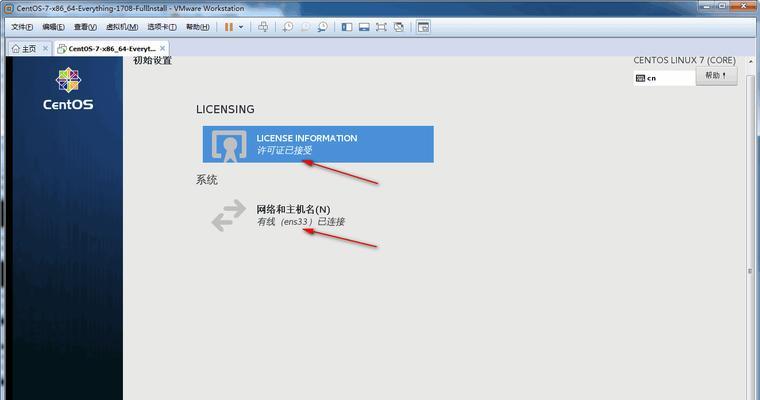Viewport: 760px width, 400px height.
Task: Pause the virtual machine with the orange pause icon
Action: point(229,27)
